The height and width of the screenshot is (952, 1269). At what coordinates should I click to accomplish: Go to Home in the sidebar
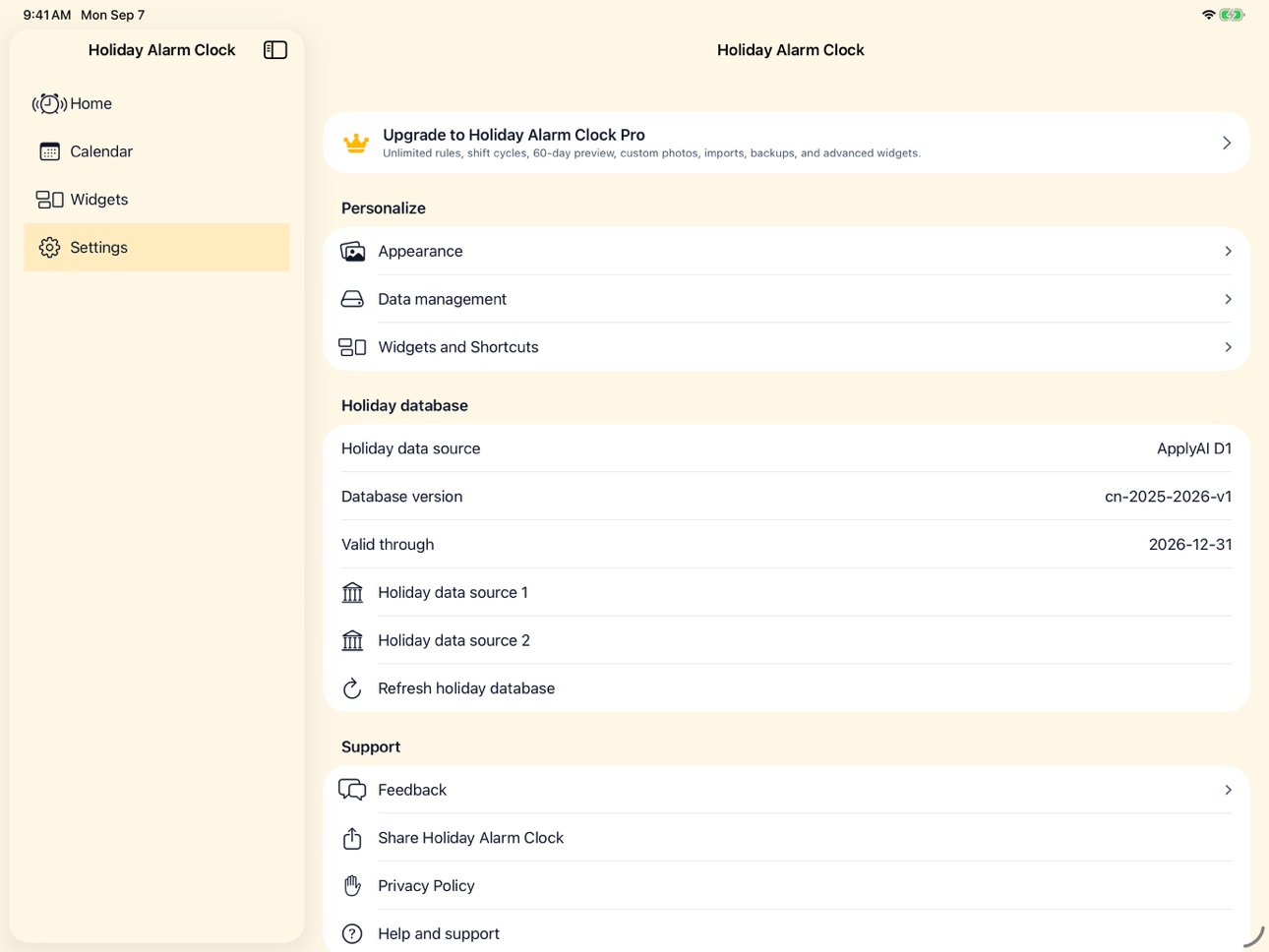pos(156,103)
